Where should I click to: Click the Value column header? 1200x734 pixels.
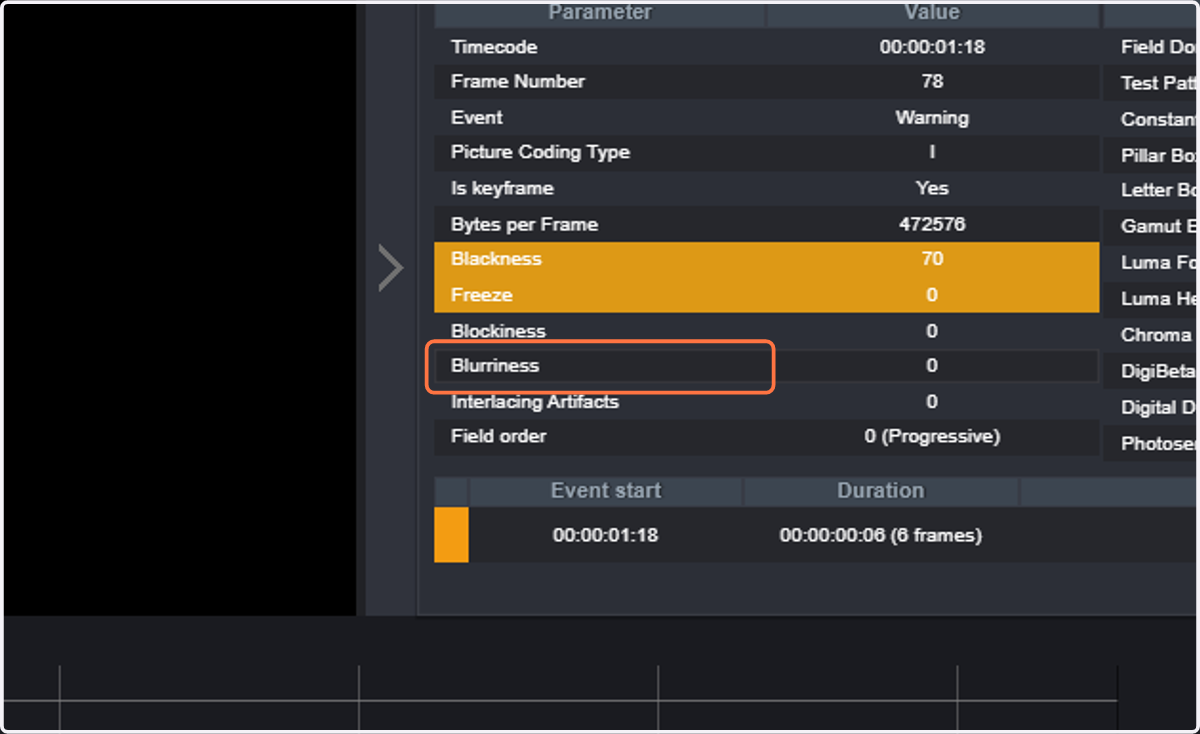coord(932,14)
